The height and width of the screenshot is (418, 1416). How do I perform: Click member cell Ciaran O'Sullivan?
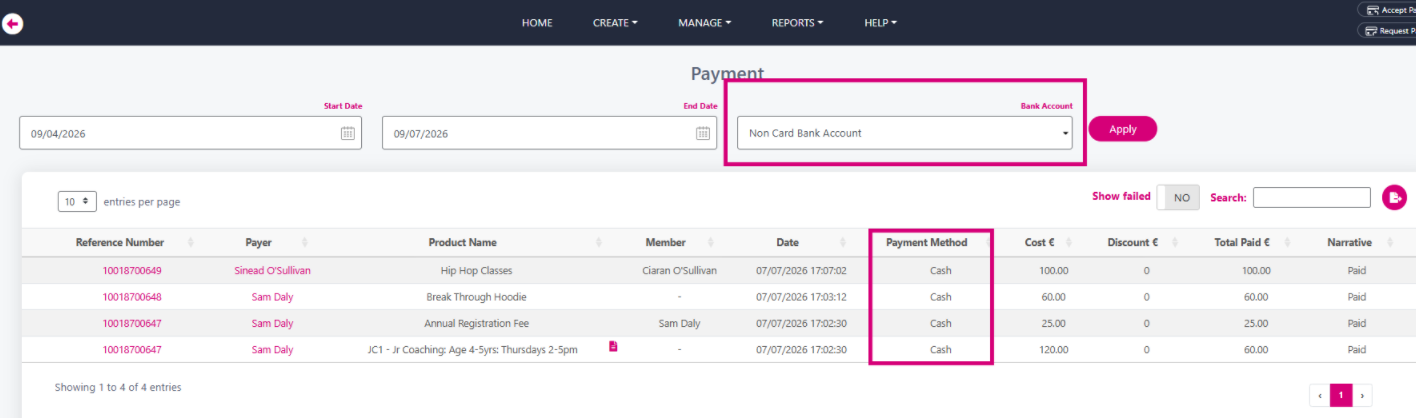[x=679, y=270]
